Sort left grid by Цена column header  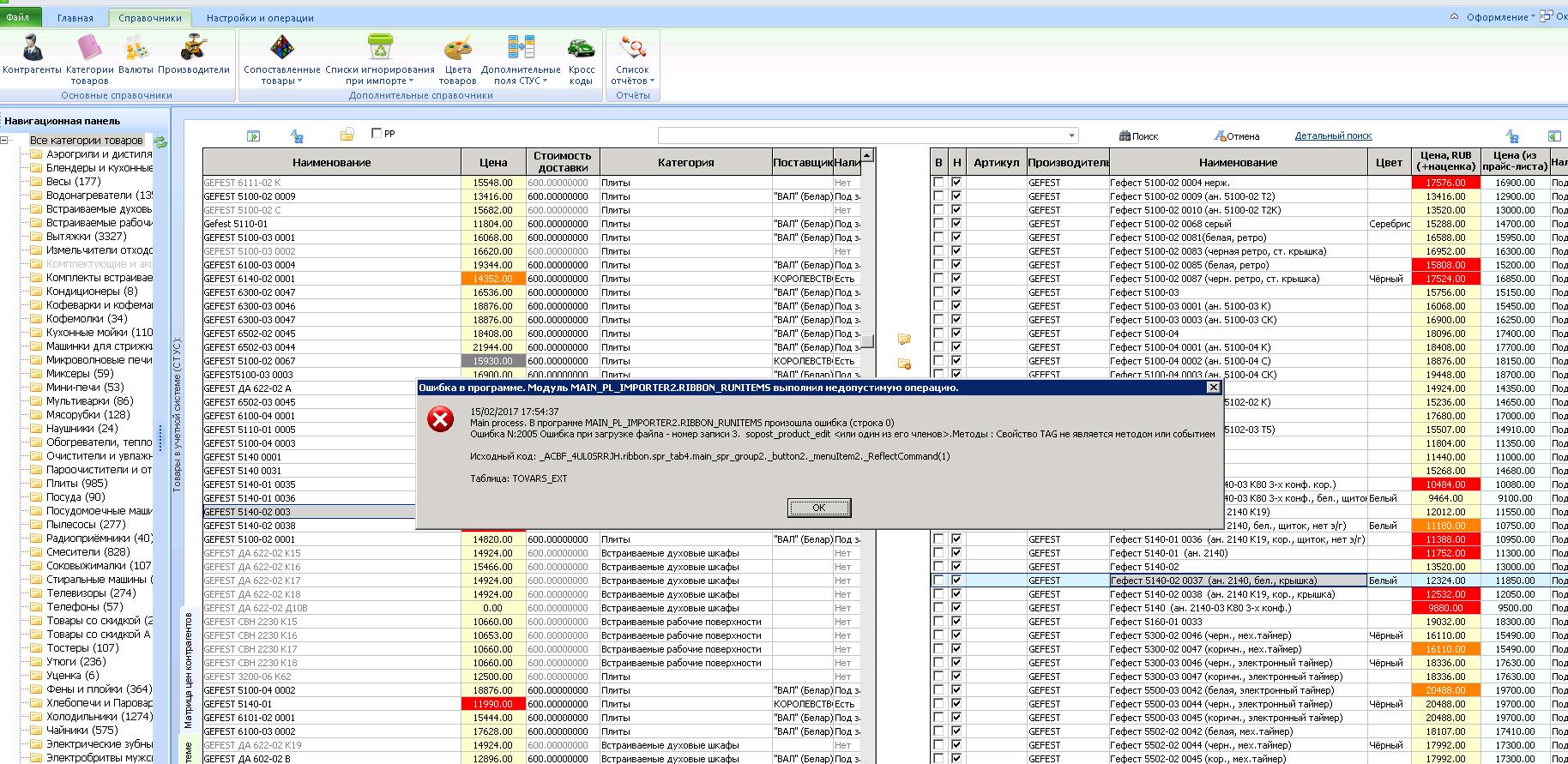point(493,162)
